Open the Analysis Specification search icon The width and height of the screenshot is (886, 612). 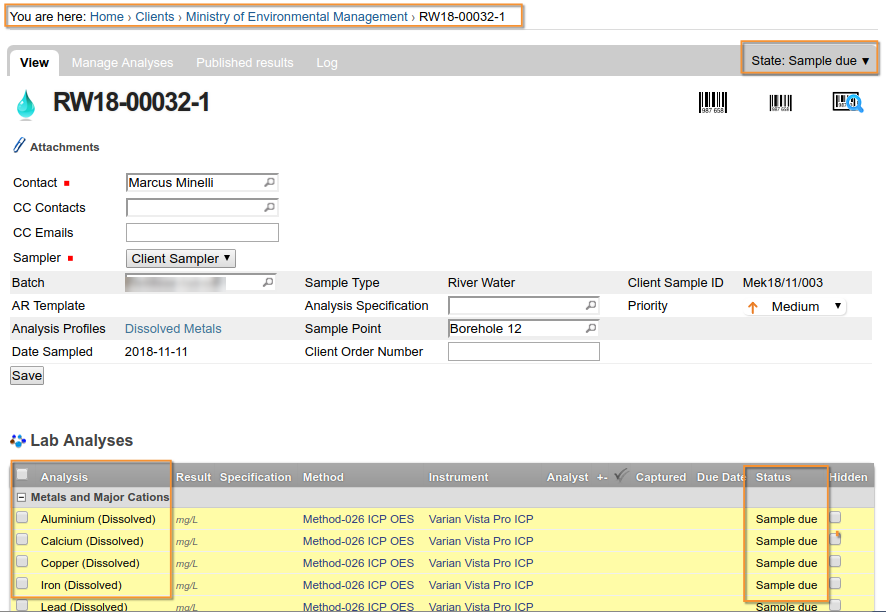point(591,305)
